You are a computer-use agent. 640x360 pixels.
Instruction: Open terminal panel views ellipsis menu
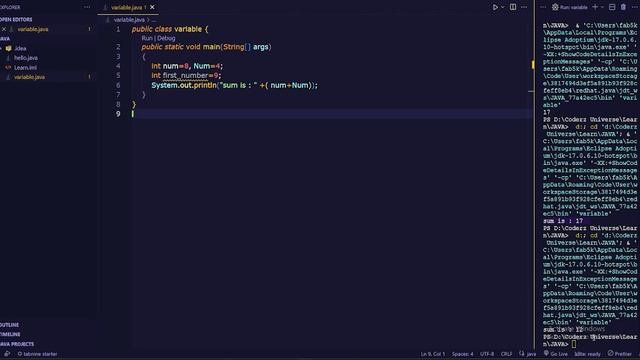tap(543, 7)
